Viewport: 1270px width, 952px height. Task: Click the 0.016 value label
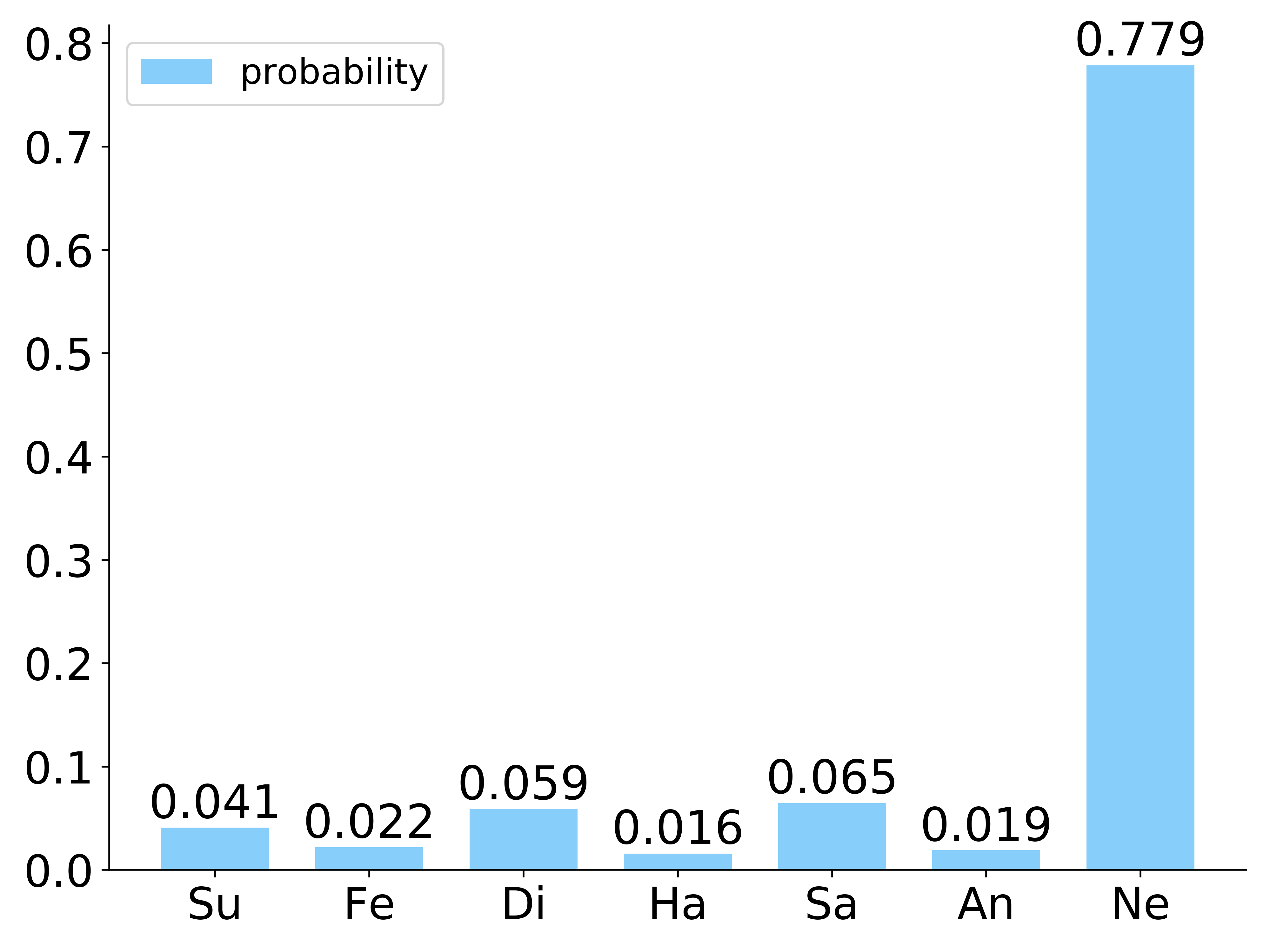(x=678, y=828)
